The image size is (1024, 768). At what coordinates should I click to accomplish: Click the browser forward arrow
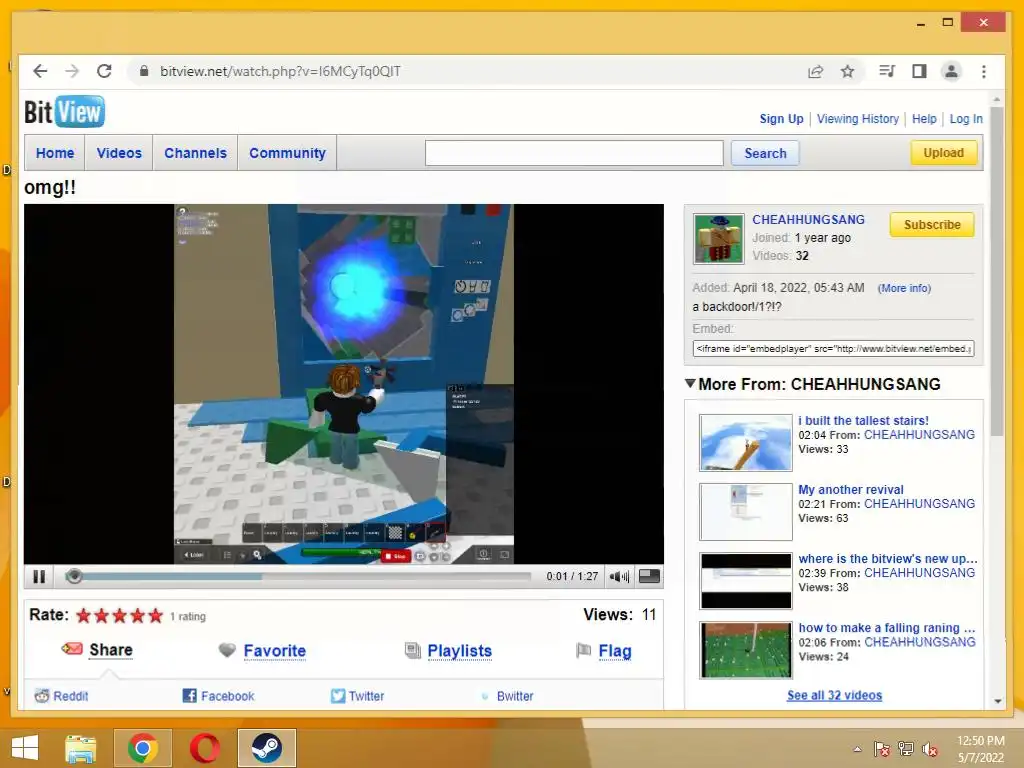coord(72,71)
